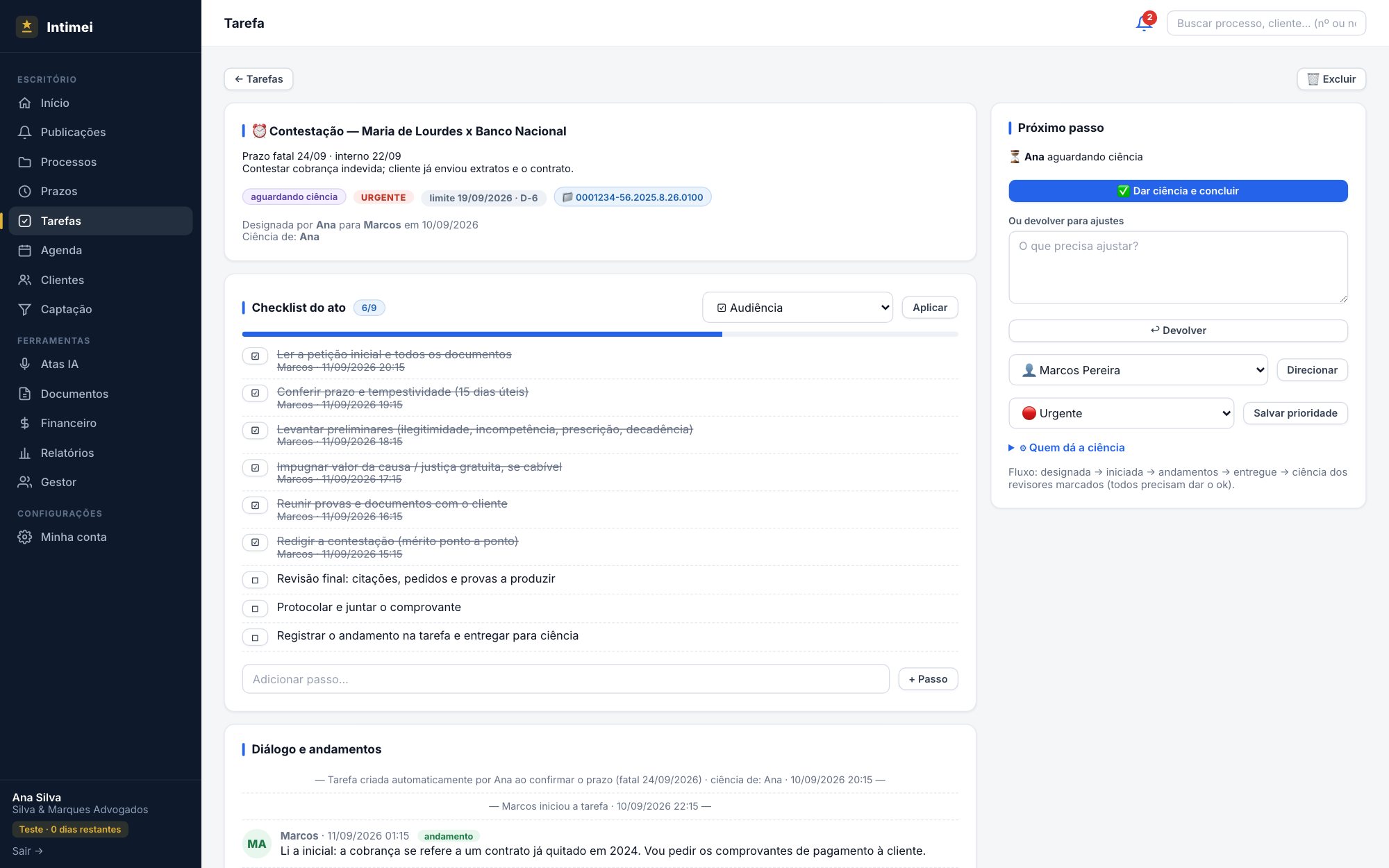This screenshot has width=1389, height=868.
Task: Click the Processos folder icon in sidebar
Action: [x=25, y=162]
